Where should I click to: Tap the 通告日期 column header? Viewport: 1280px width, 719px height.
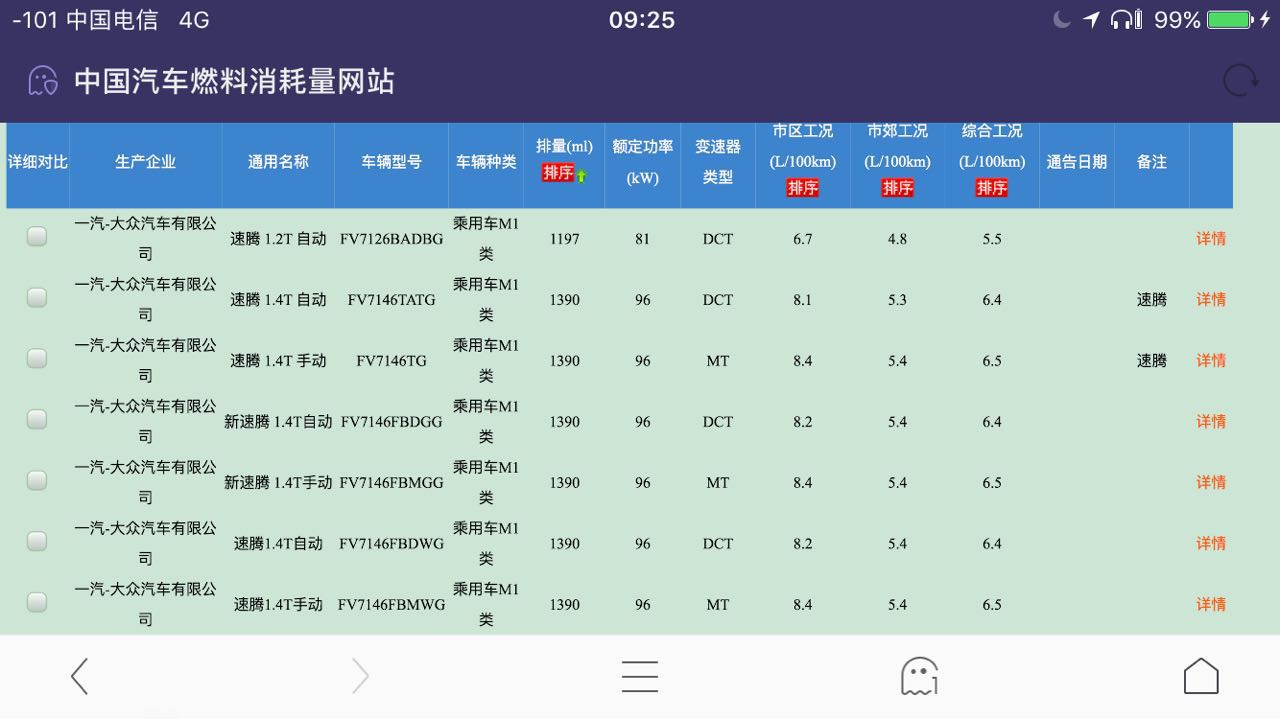tap(1077, 162)
